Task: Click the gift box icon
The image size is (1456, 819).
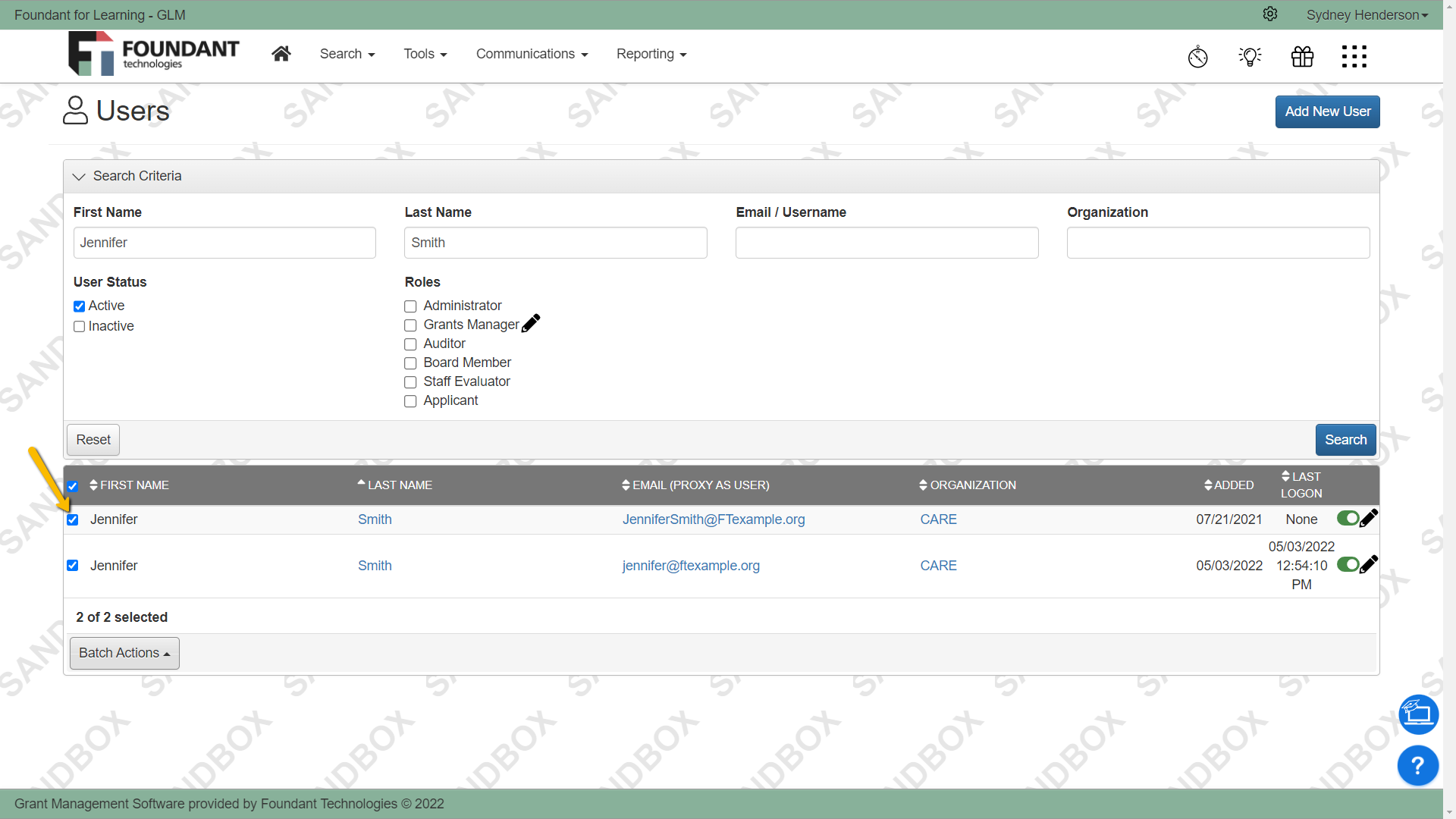Action: click(1303, 56)
